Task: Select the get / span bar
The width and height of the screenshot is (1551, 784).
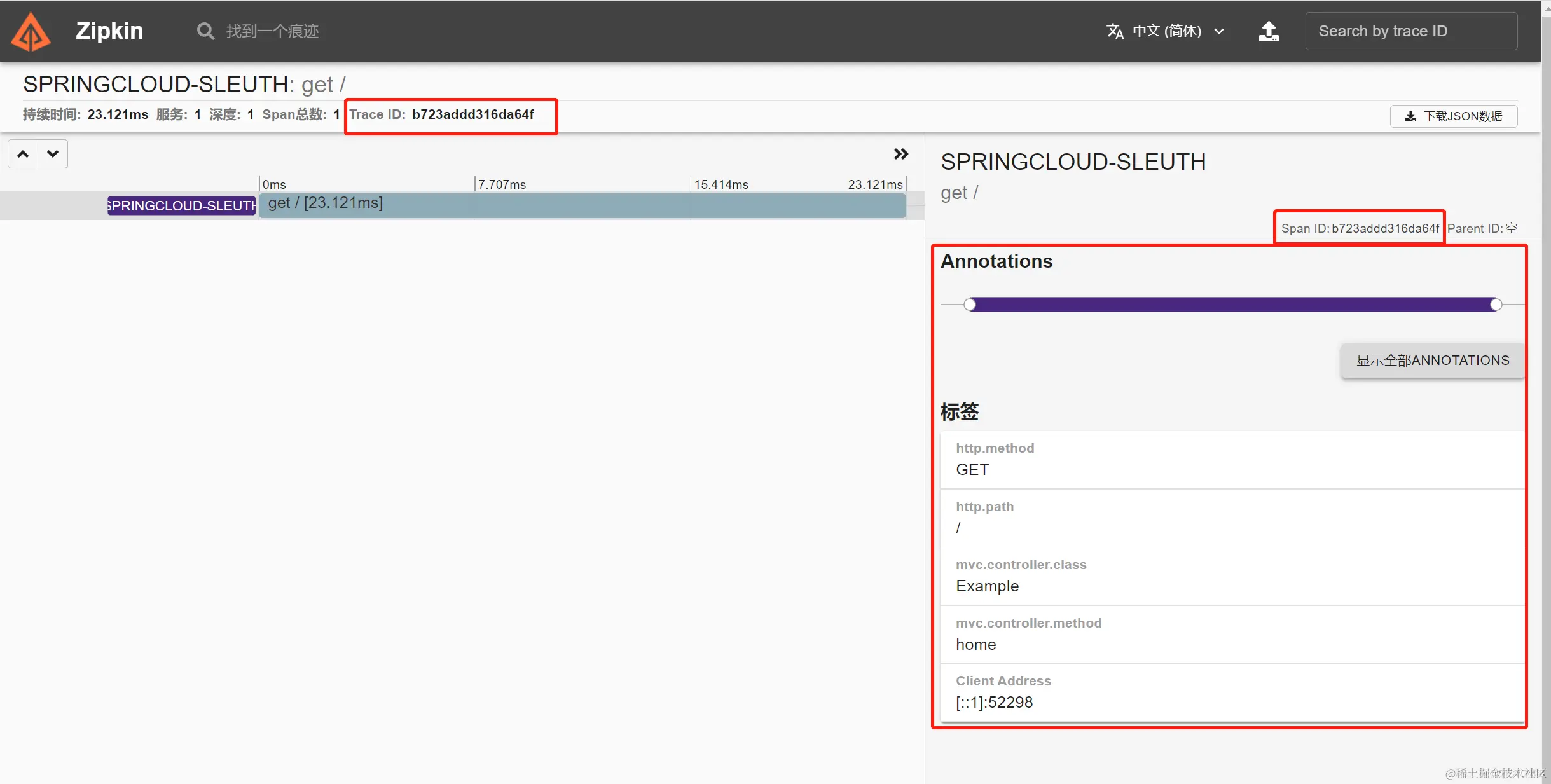Action: click(582, 205)
